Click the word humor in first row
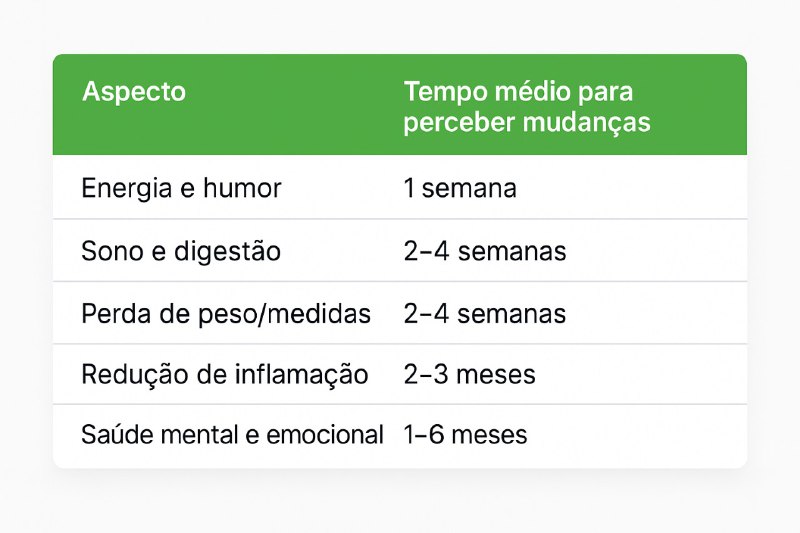Screen dimensions: 800x533 coord(242,188)
